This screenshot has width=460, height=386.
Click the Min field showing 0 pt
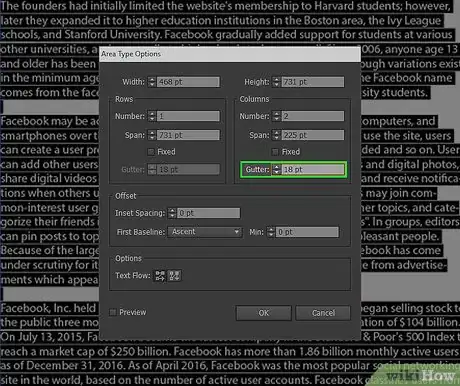tap(307, 232)
